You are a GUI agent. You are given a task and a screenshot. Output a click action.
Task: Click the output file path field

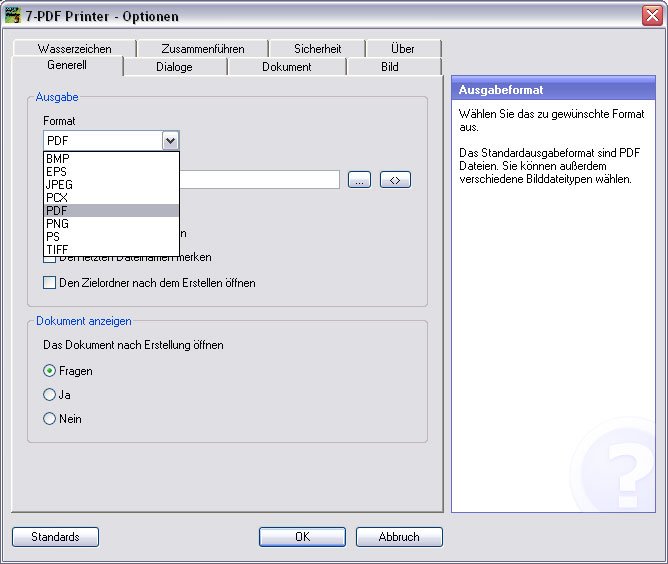click(259, 180)
